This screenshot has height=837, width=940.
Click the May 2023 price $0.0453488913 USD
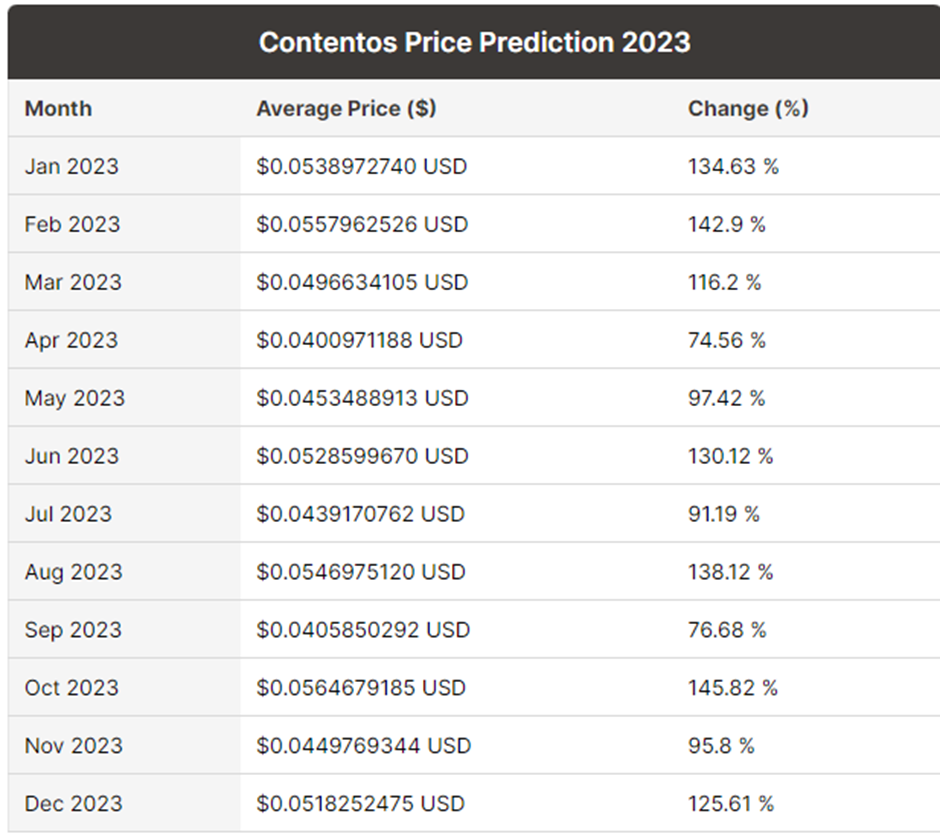tap(362, 398)
